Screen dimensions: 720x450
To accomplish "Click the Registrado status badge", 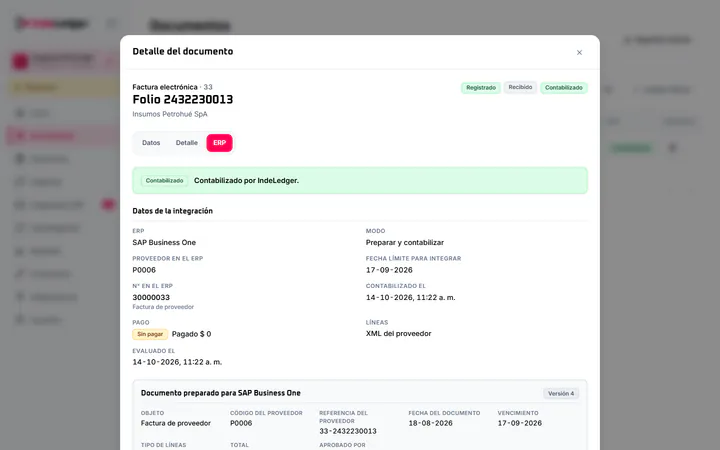I will coord(481,88).
